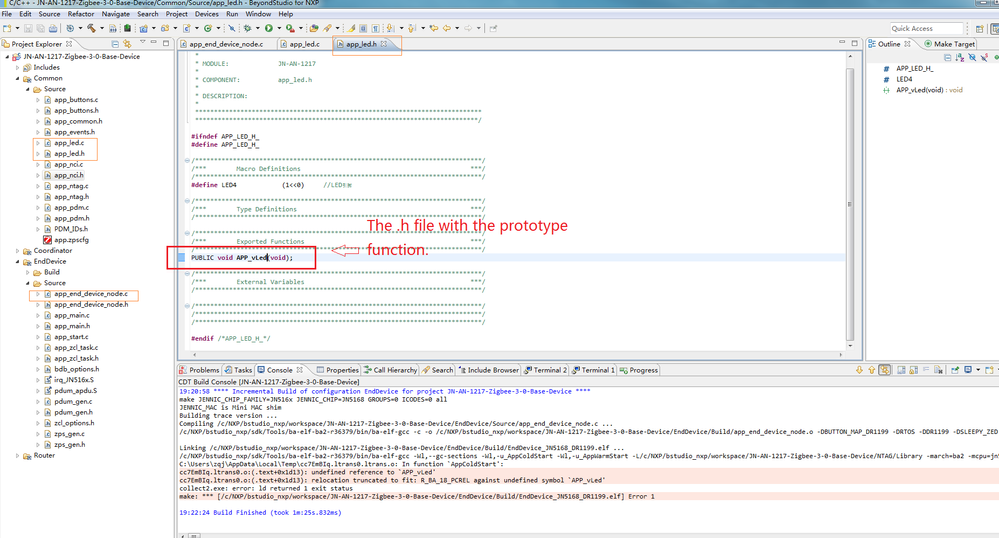The width and height of the screenshot is (999, 538).
Task: Toggle alphabetical Sort in Outline view
Action: 959,57
